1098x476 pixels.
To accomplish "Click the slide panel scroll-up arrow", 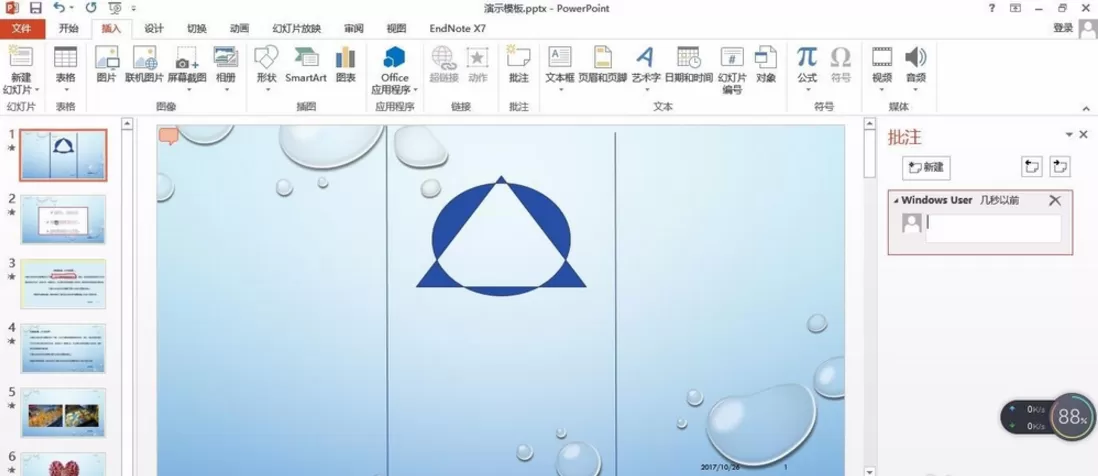I will 127,124.
